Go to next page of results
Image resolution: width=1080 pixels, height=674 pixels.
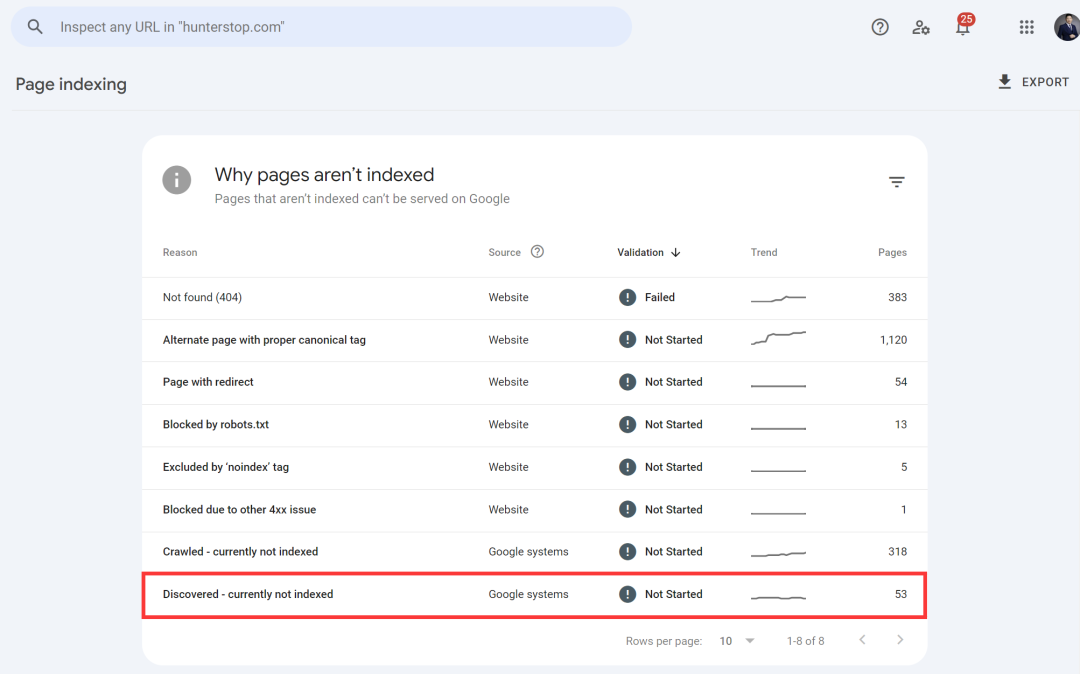900,640
